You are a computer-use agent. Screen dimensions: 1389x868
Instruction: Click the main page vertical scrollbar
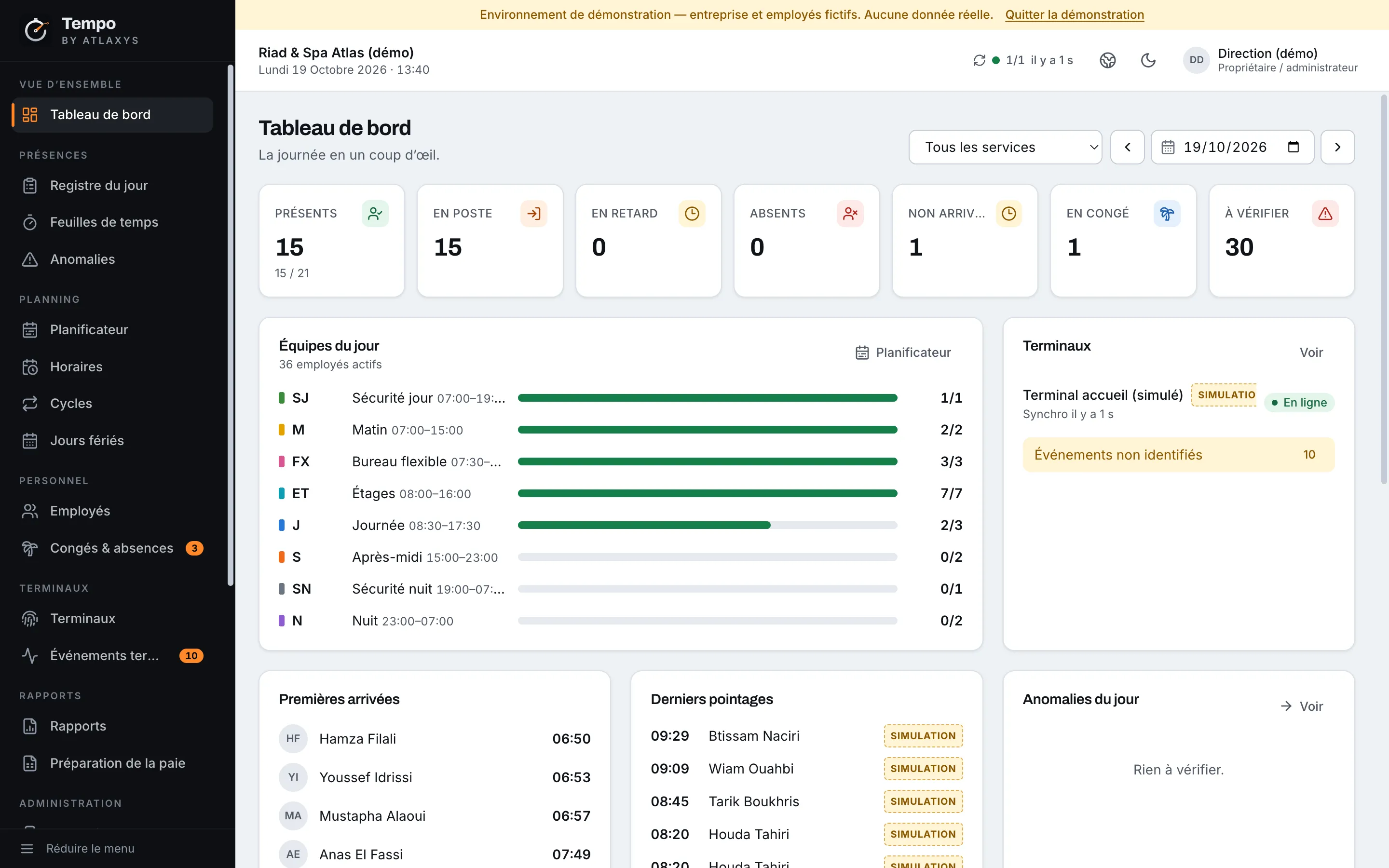[x=1384, y=290]
